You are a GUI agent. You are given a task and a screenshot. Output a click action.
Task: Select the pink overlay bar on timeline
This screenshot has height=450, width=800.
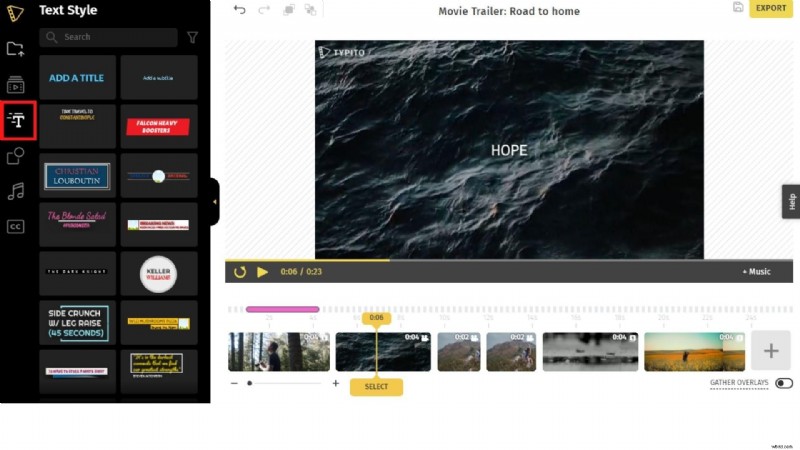point(282,309)
